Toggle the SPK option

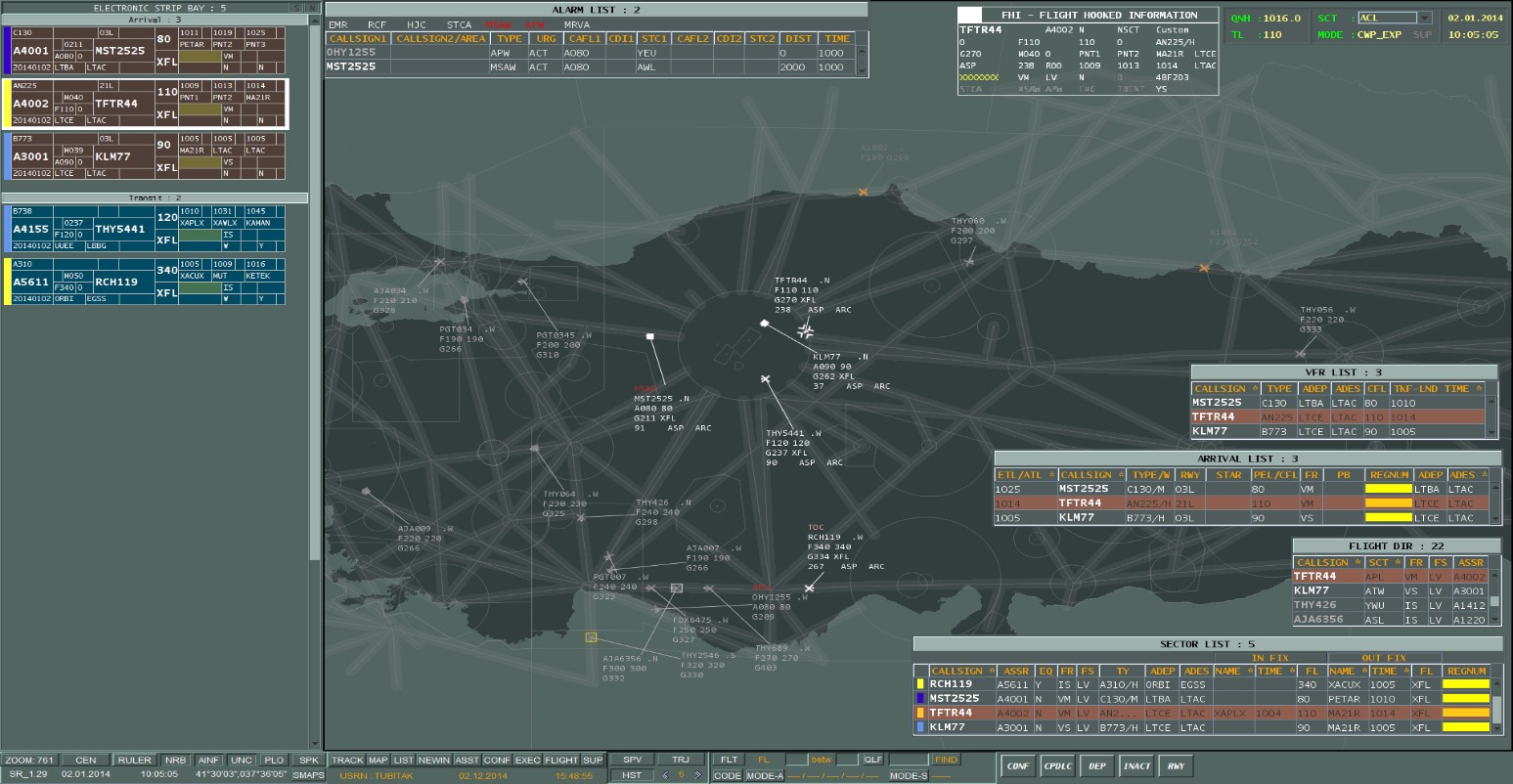click(308, 760)
